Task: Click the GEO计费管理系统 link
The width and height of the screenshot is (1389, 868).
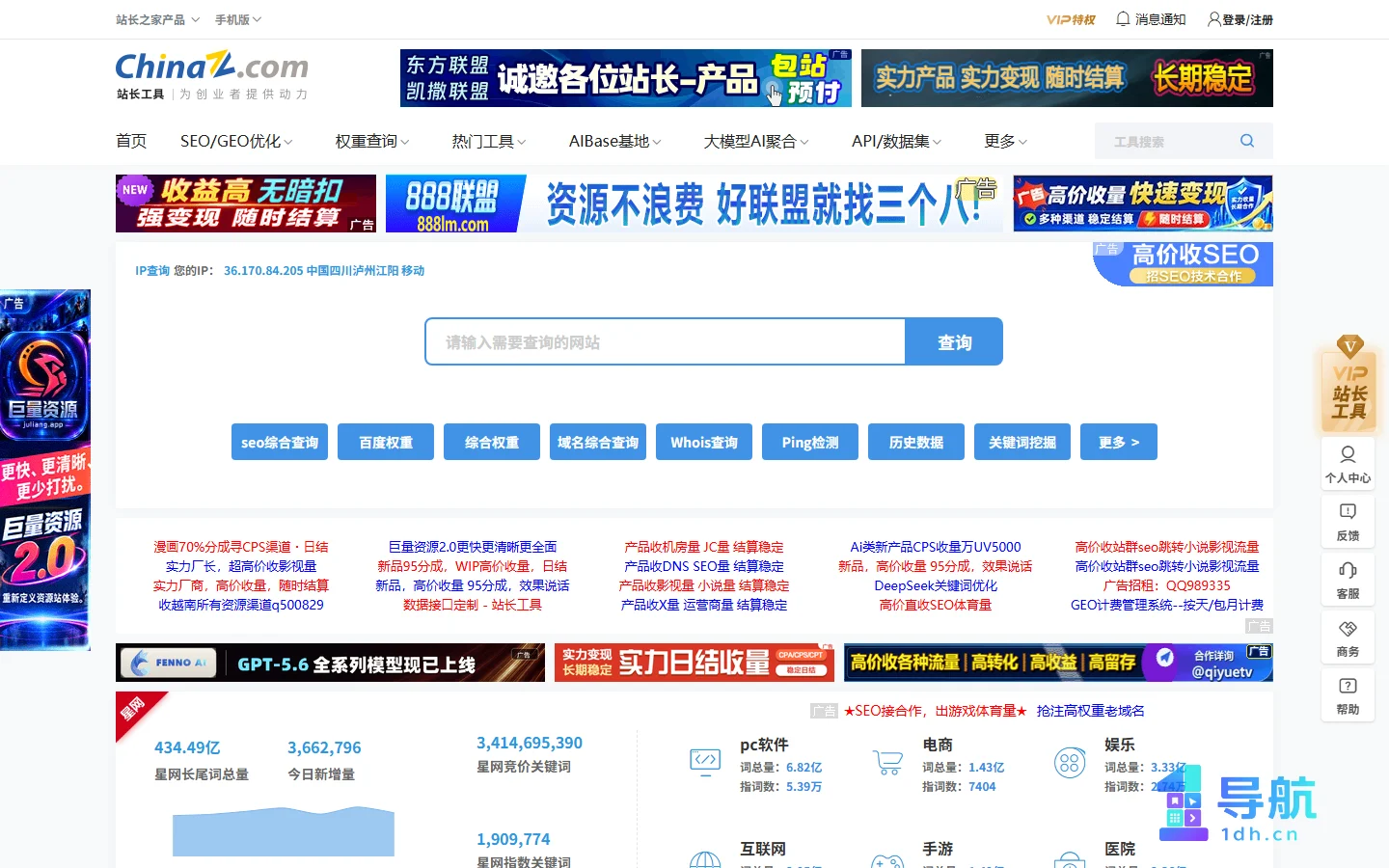Action: (1167, 605)
